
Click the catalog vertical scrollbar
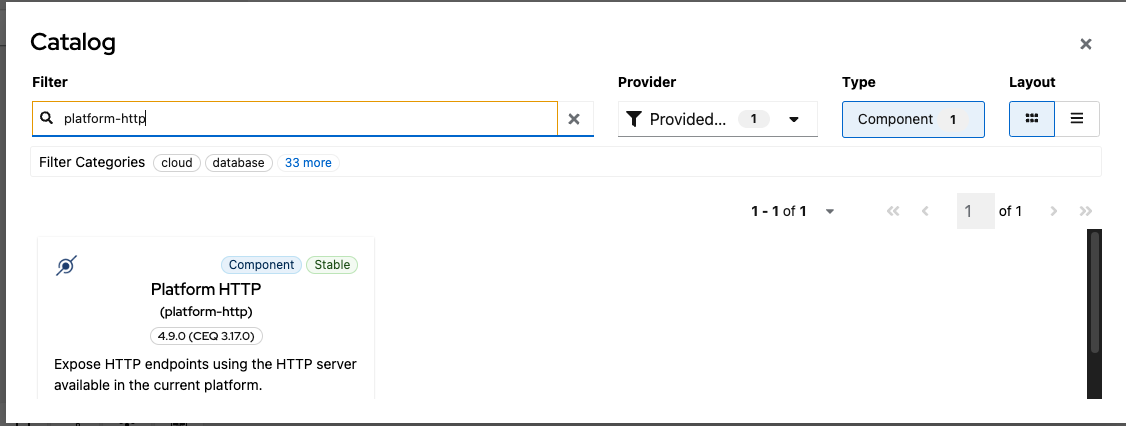pyautogui.click(x=1095, y=290)
